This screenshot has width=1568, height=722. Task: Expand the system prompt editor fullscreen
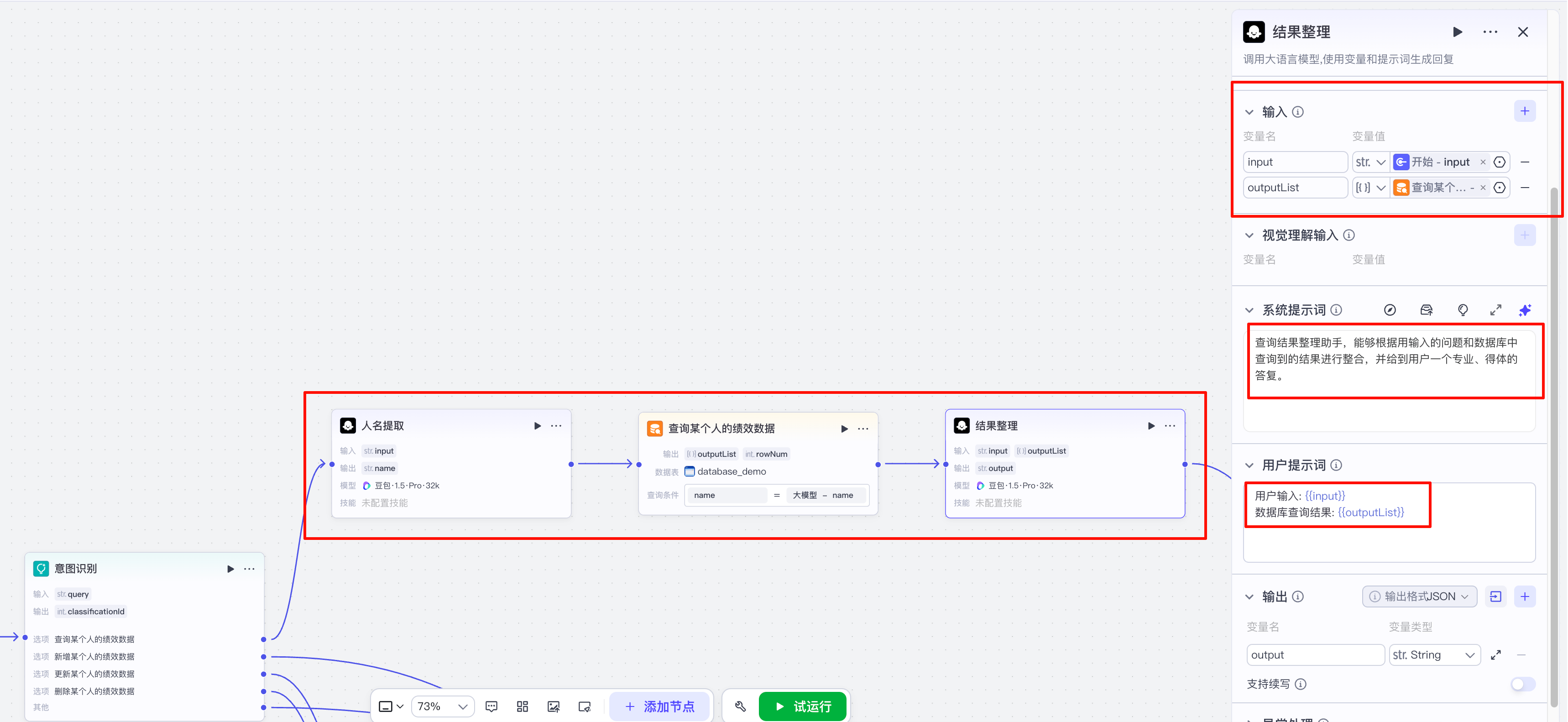(1495, 310)
